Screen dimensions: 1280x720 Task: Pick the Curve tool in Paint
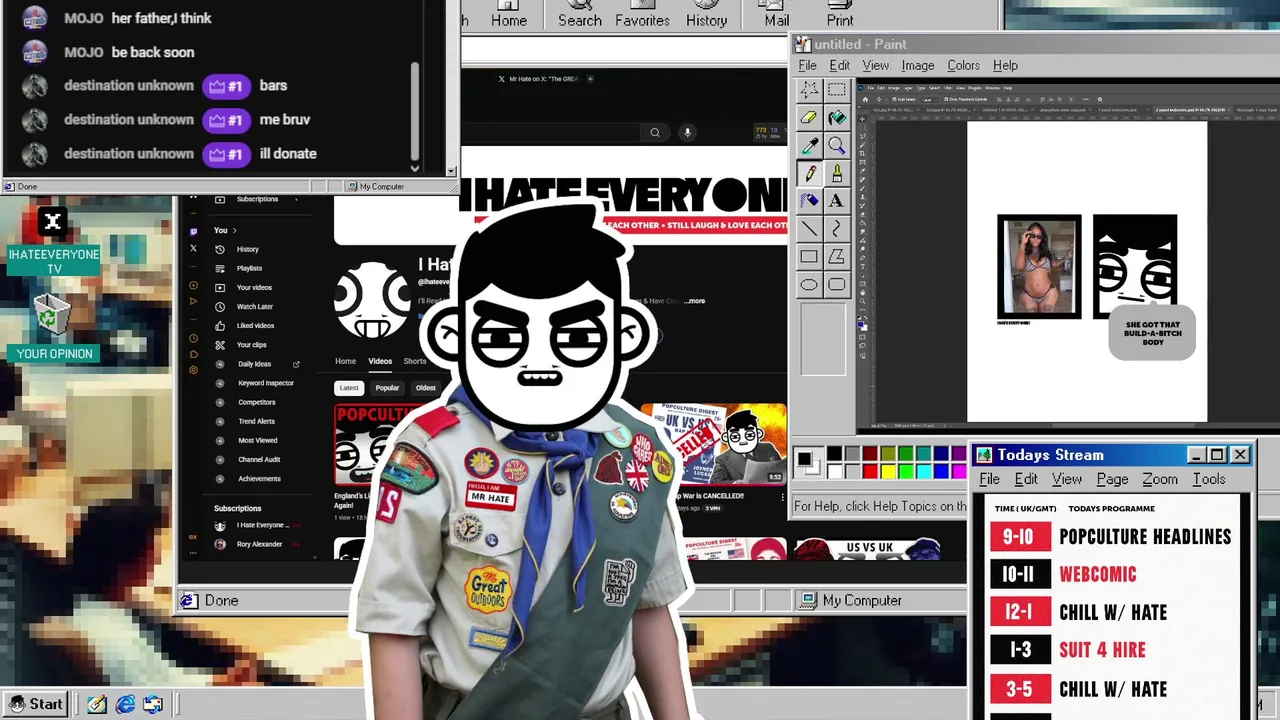click(837, 229)
